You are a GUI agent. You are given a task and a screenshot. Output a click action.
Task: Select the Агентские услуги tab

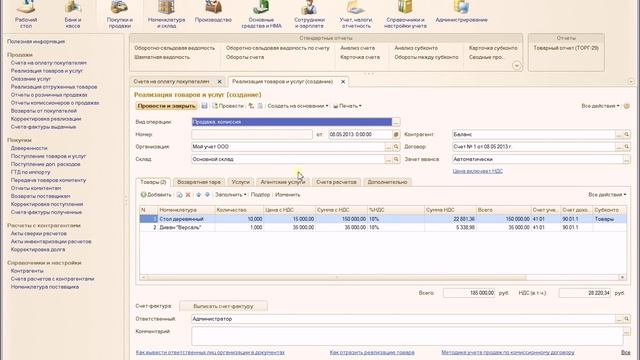[283, 182]
